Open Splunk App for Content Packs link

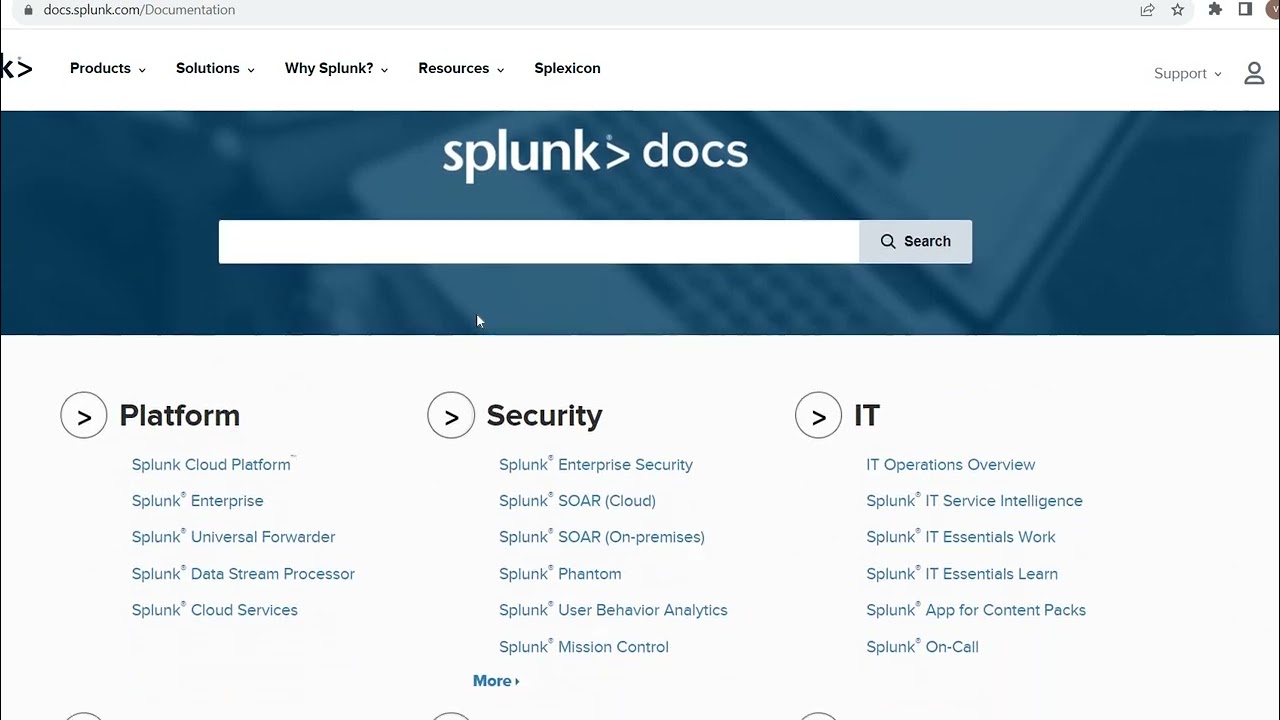coord(976,610)
